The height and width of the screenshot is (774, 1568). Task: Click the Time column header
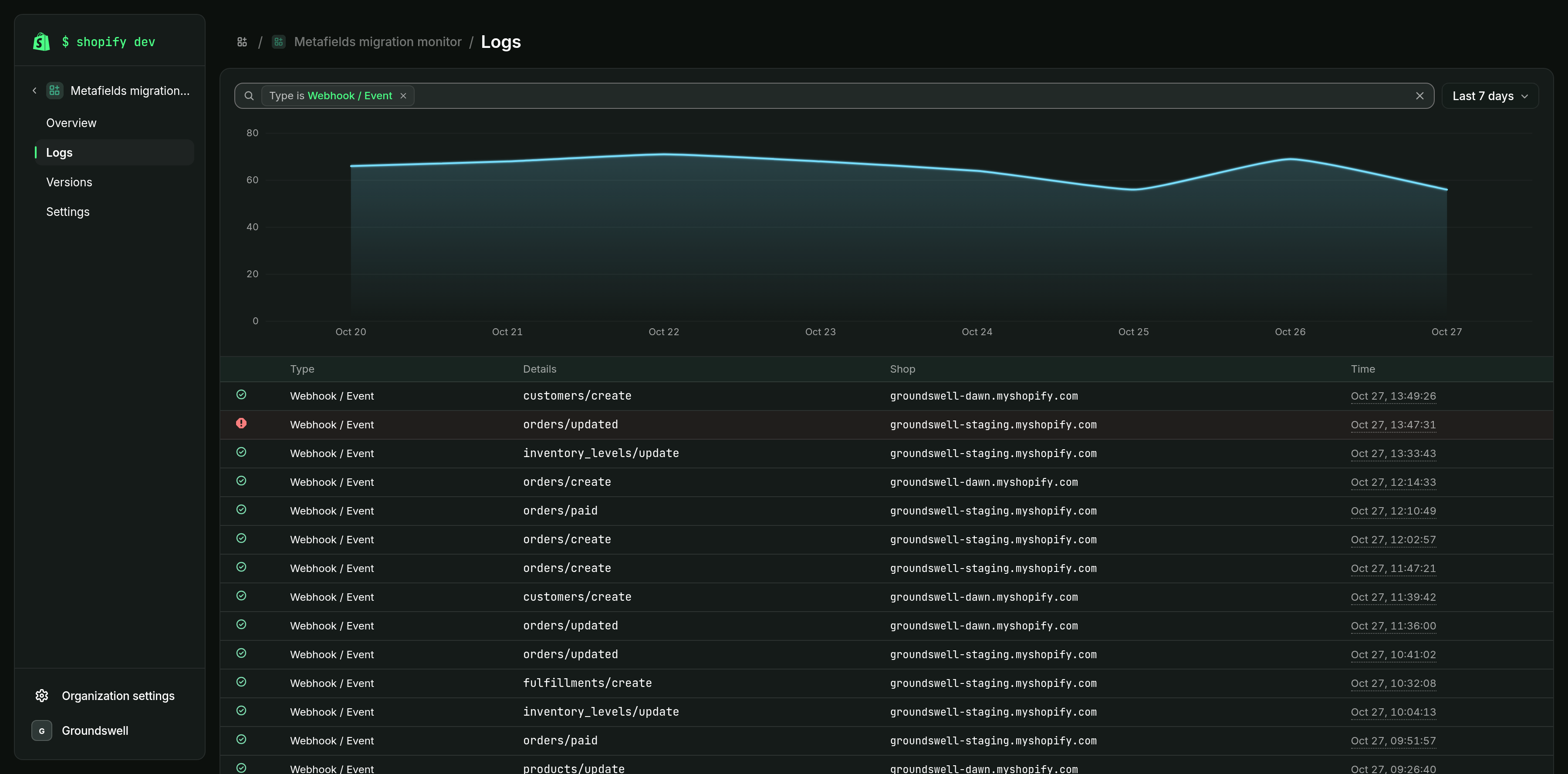click(1363, 369)
